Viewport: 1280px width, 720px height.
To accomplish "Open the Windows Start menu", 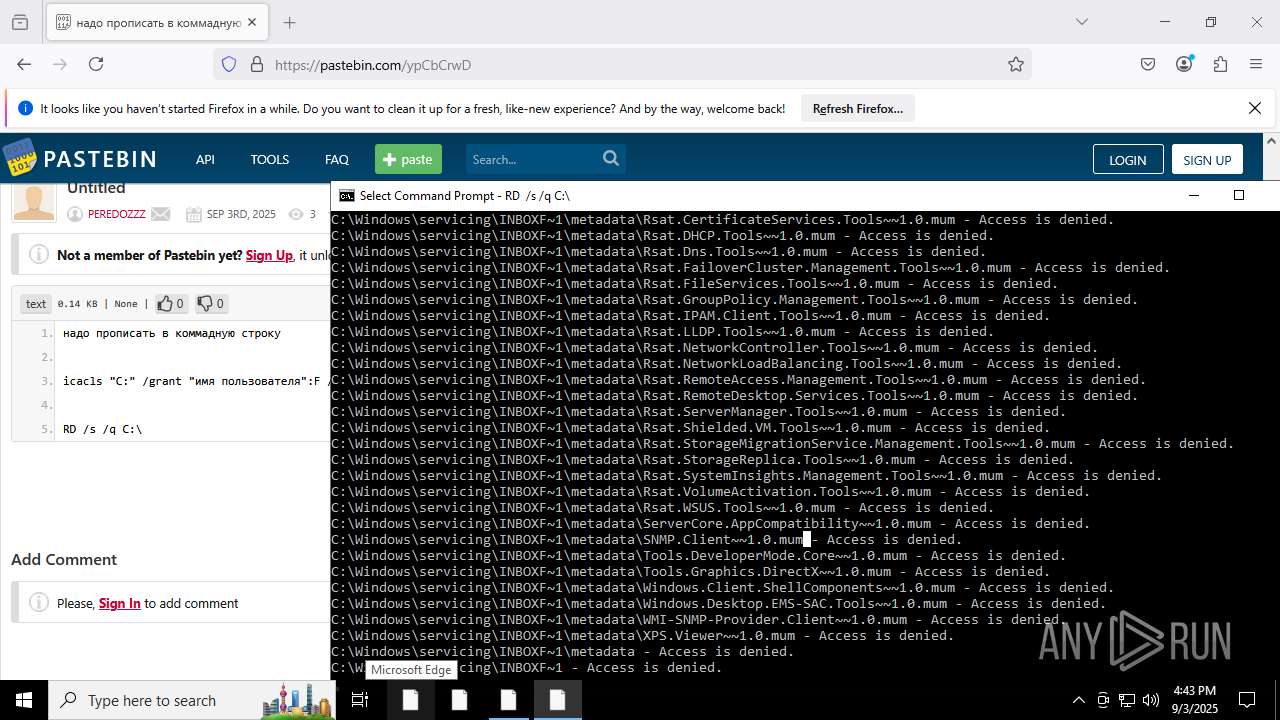I will (x=24, y=700).
